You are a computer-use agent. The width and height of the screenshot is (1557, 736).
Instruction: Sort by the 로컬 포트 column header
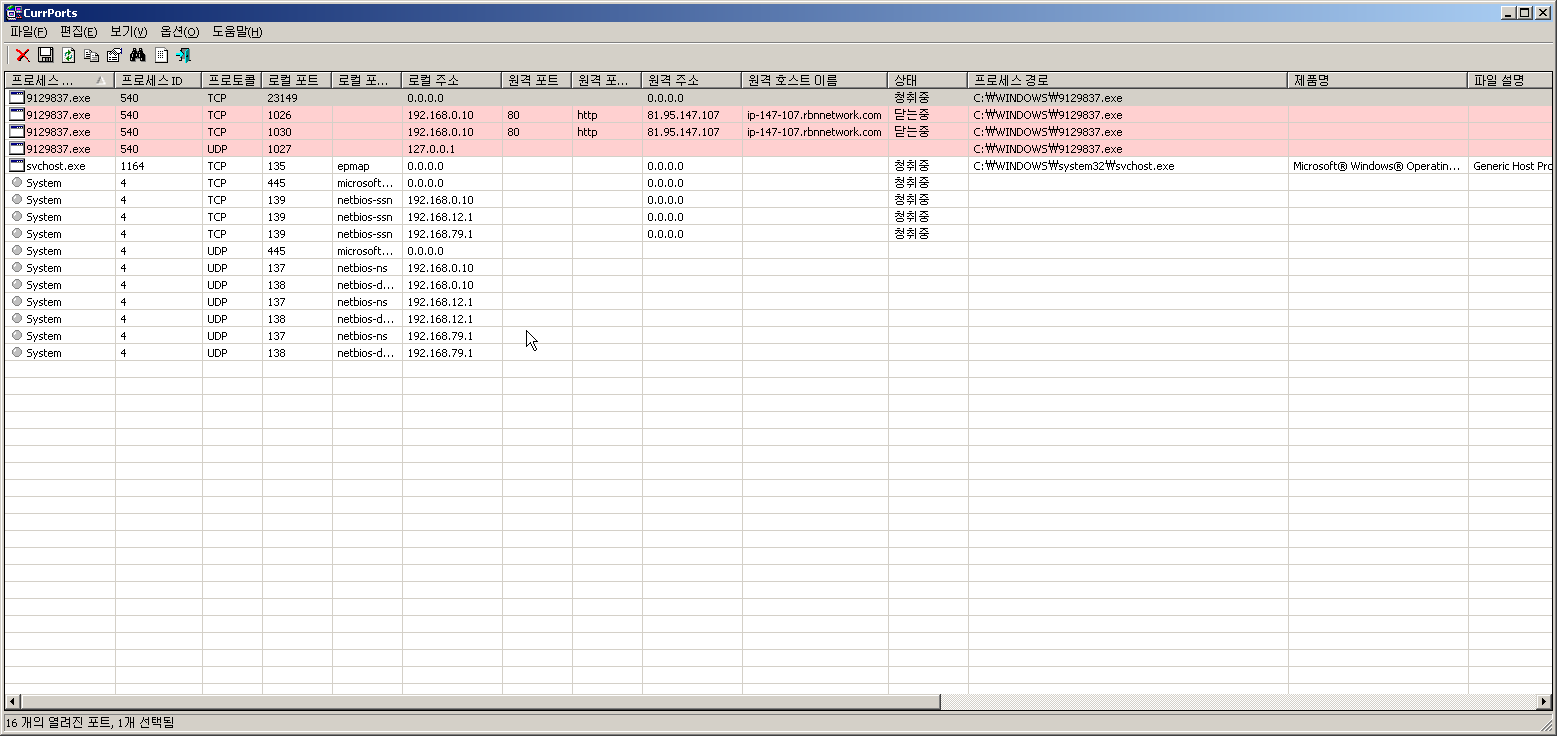pyautogui.click(x=296, y=80)
